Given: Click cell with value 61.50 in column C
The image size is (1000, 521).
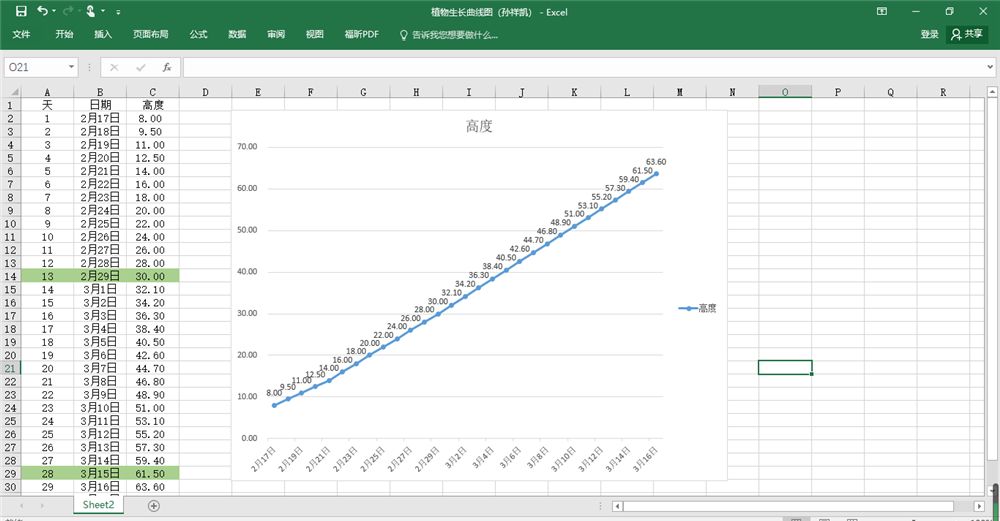Looking at the screenshot, I should coord(152,474).
